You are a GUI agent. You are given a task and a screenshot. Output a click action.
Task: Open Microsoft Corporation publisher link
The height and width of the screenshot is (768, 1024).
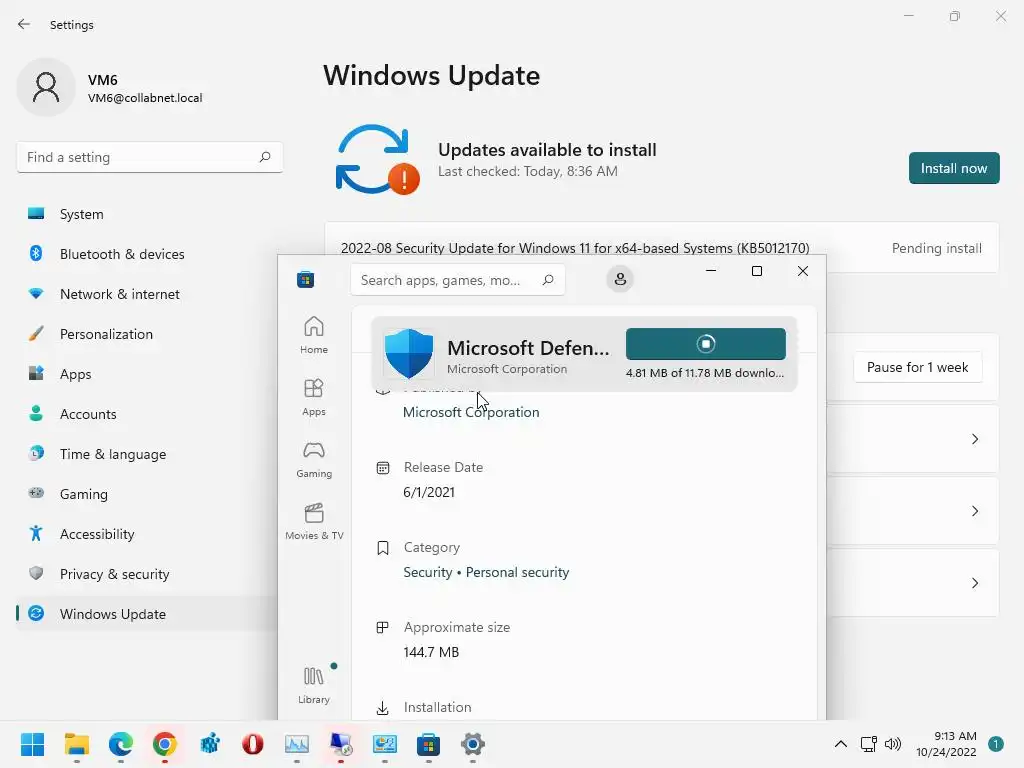point(471,412)
